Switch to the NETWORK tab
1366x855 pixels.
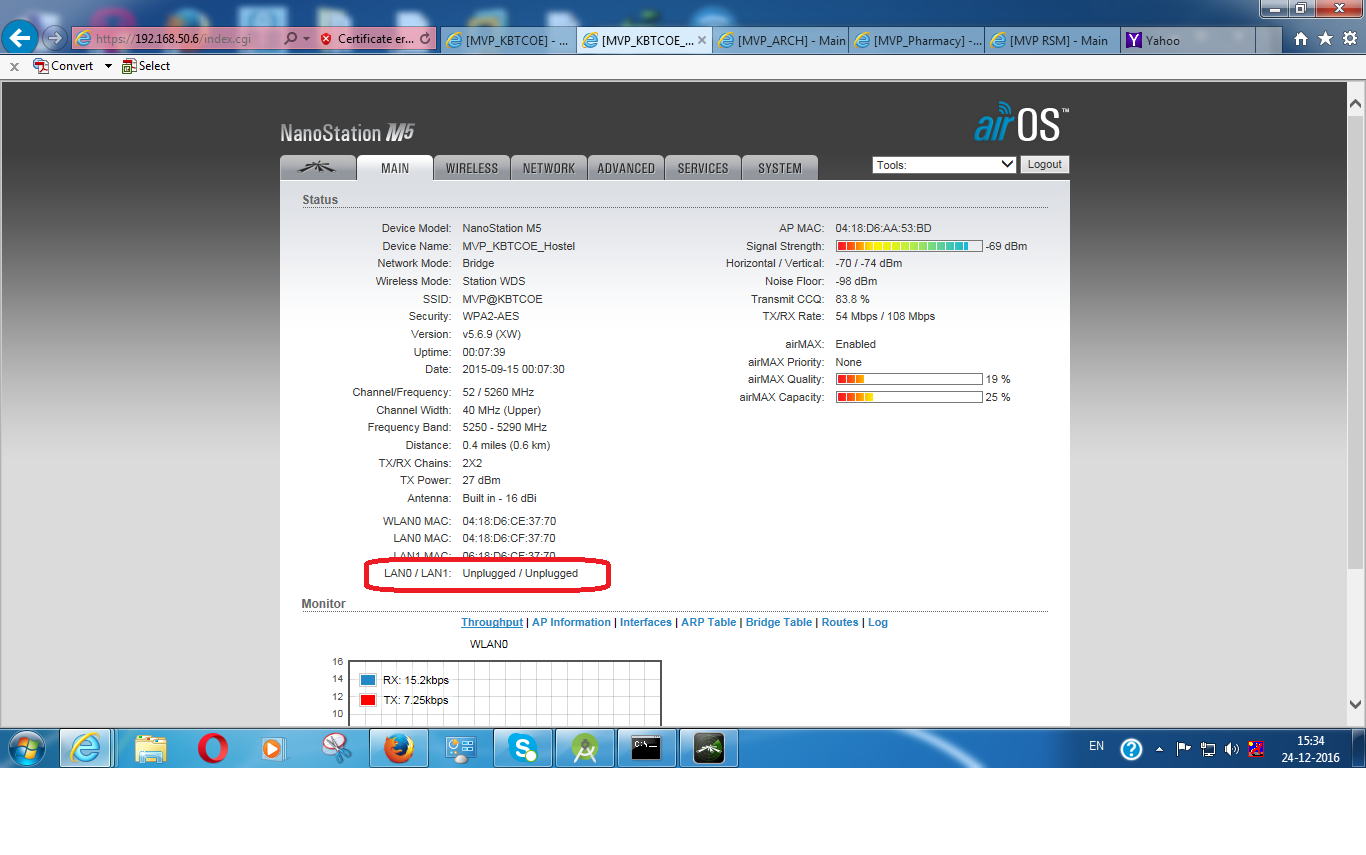549,168
